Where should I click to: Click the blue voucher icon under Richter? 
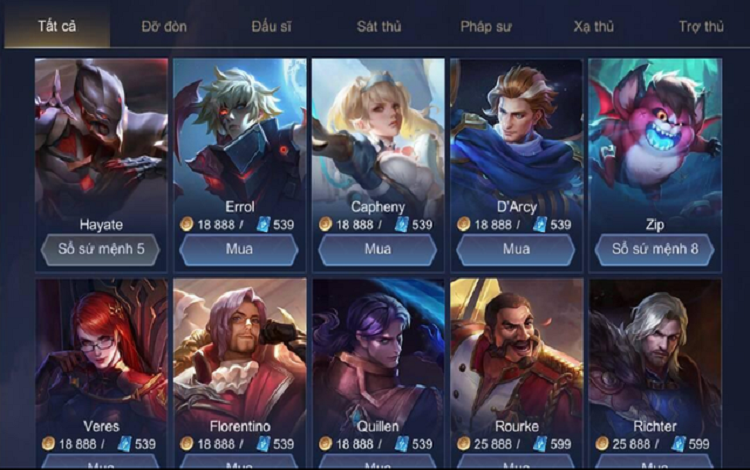pos(678,444)
